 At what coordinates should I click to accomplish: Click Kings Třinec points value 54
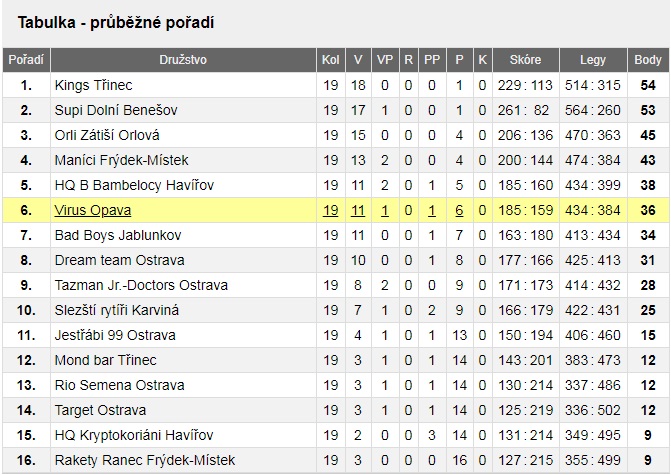tap(648, 85)
